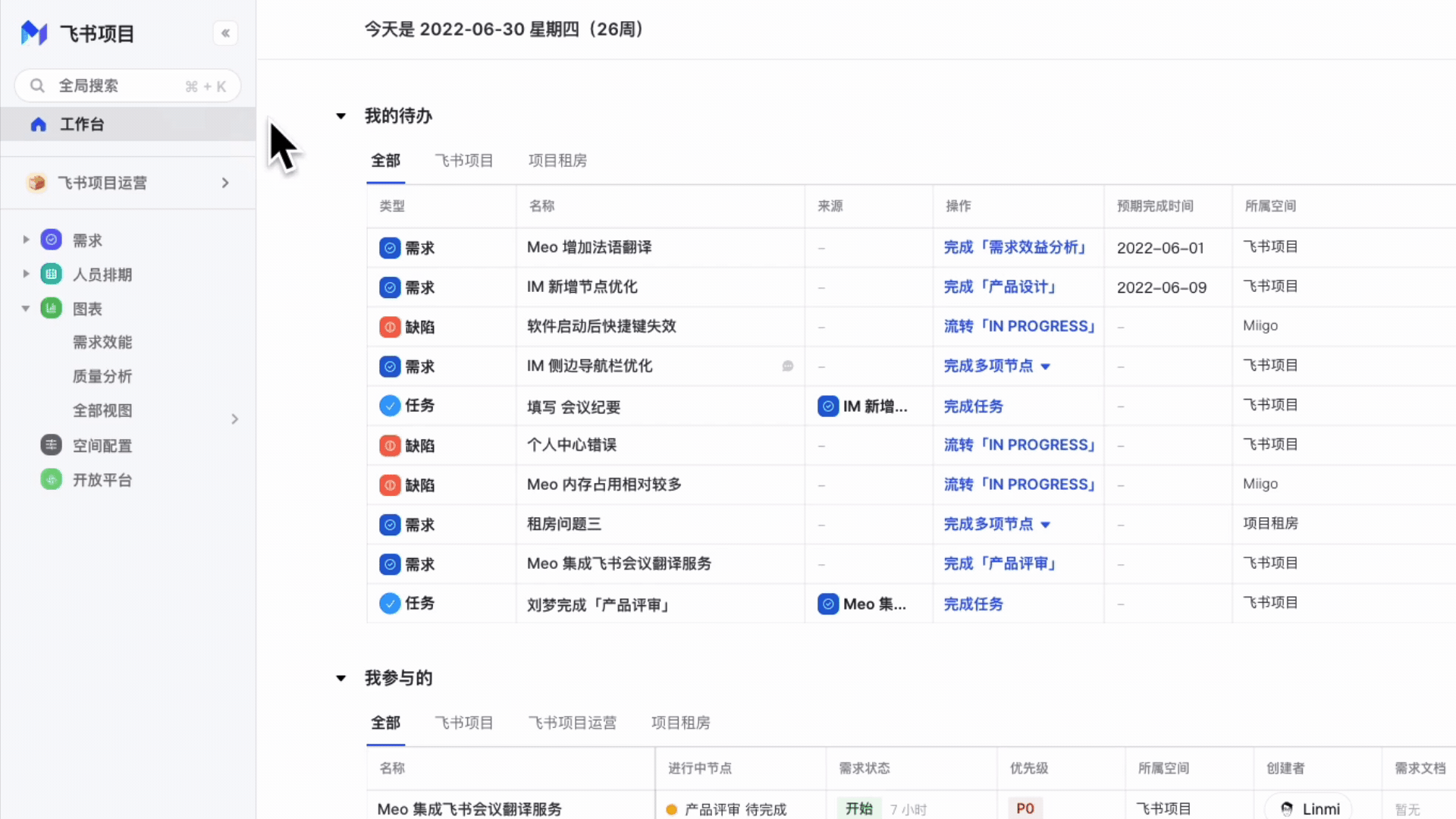Expand the 全部视图 chevron
The height and width of the screenshot is (819, 1456).
coord(235,419)
